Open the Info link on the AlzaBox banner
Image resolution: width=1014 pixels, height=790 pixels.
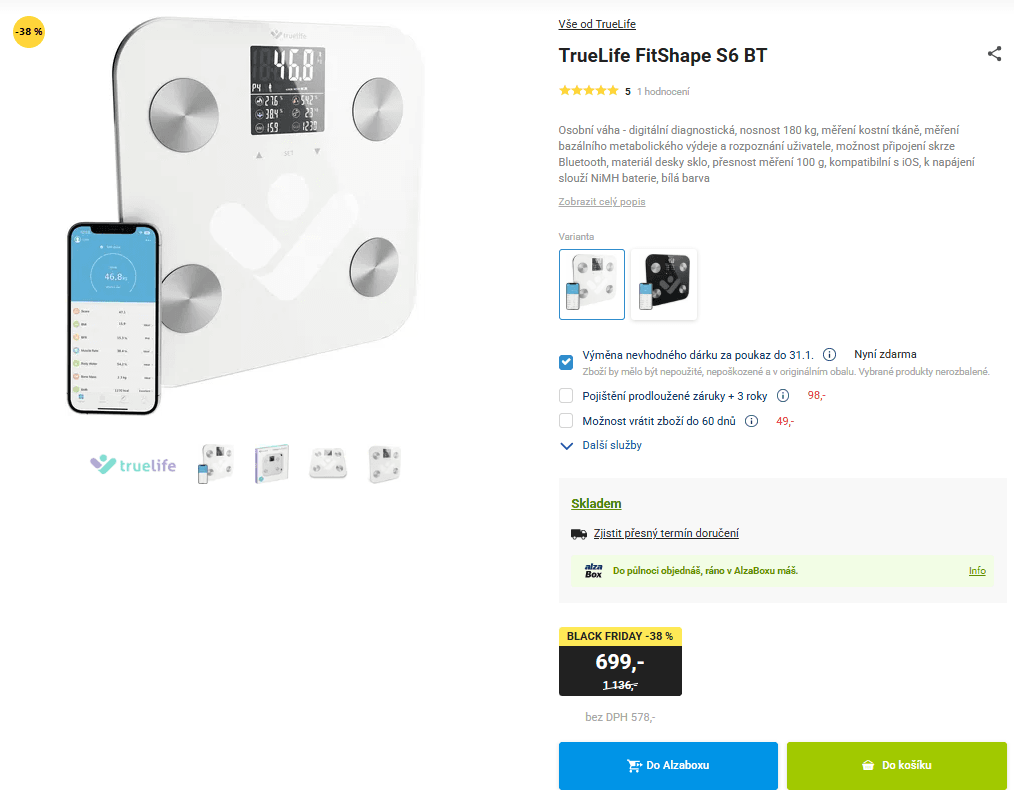click(976, 571)
